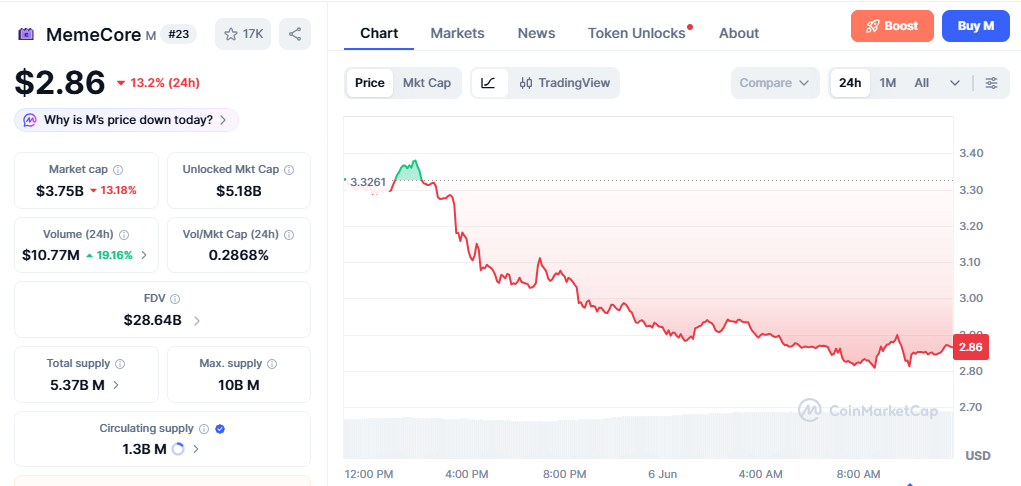Open the Compare dropdown
Viewport: 1021px width, 486px height.
775,83
